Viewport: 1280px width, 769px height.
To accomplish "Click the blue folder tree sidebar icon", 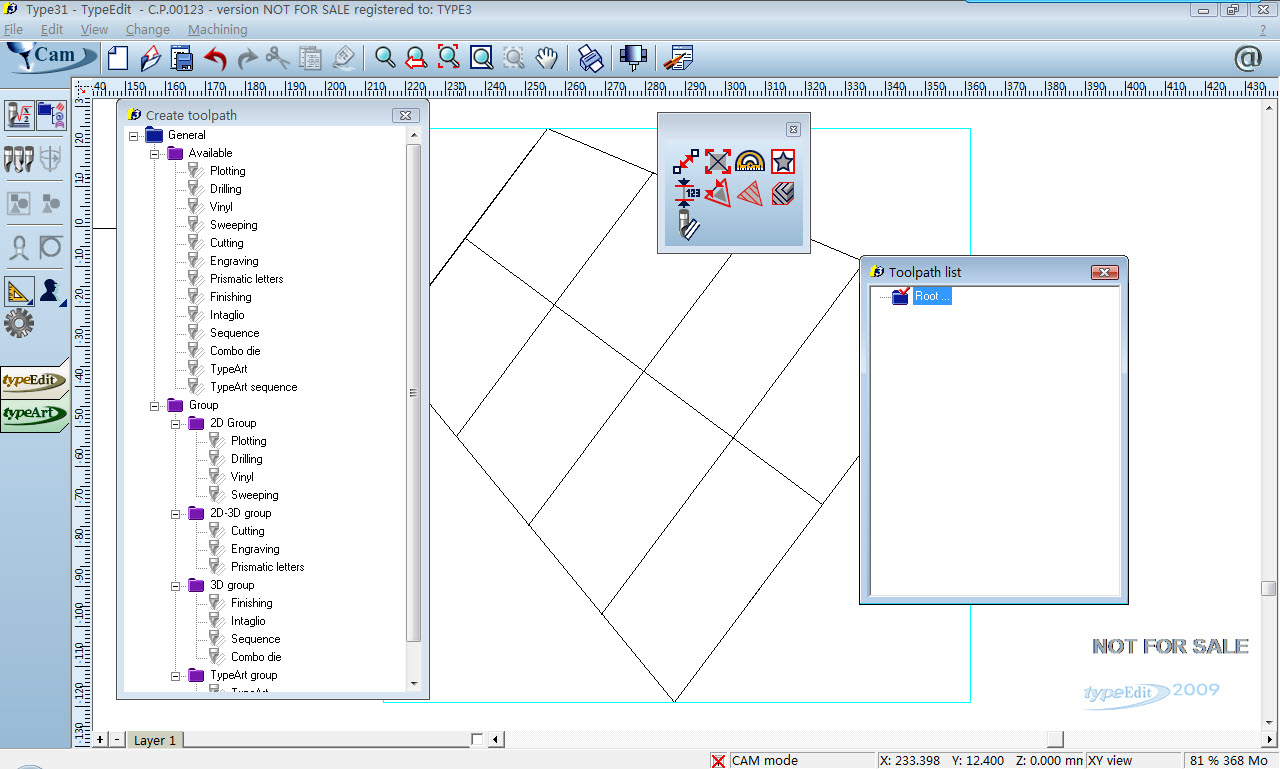I will pos(51,115).
